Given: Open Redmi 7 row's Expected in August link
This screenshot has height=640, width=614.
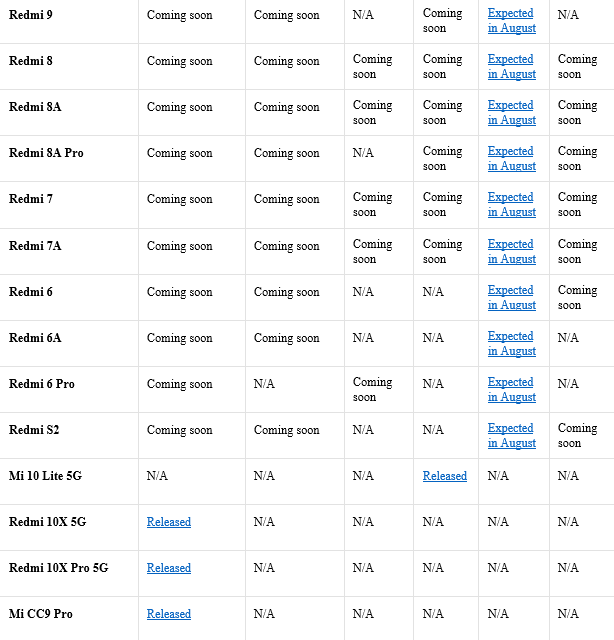Looking at the screenshot, I should (511, 205).
